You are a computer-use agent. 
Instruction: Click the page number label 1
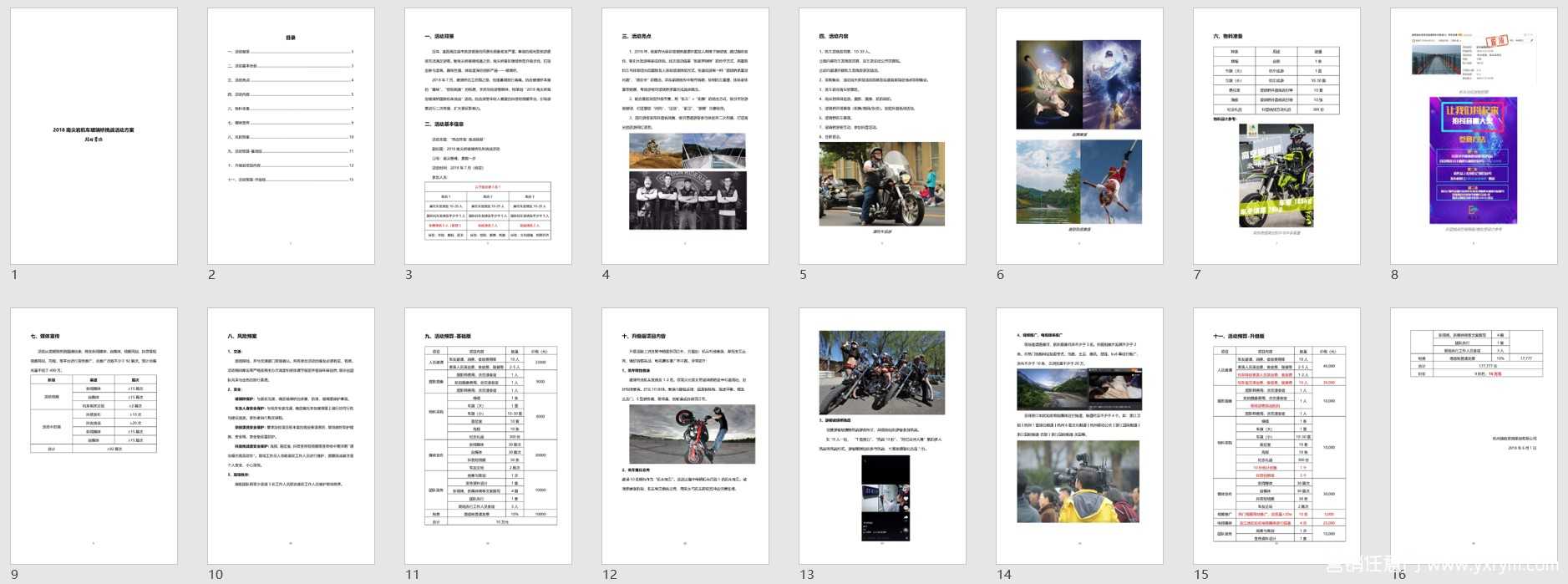pos(14,275)
